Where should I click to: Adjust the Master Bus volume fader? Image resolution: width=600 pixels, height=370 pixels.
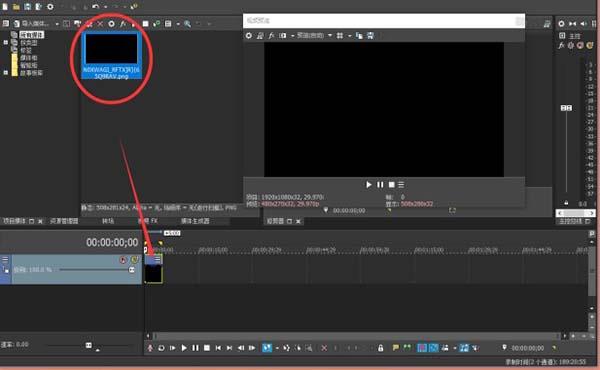pyautogui.click(x=566, y=108)
